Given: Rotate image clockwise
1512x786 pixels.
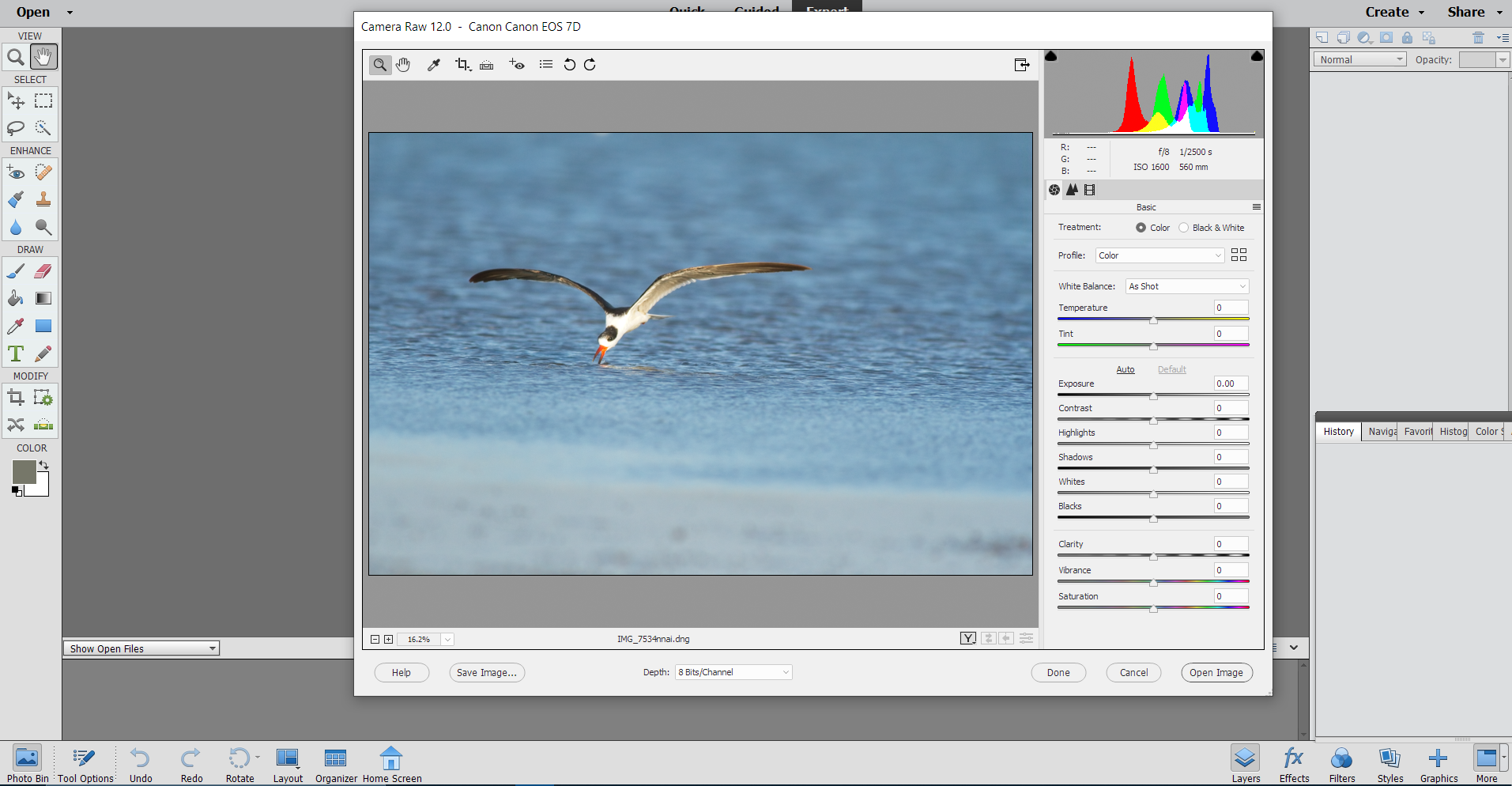Looking at the screenshot, I should pyautogui.click(x=590, y=65).
